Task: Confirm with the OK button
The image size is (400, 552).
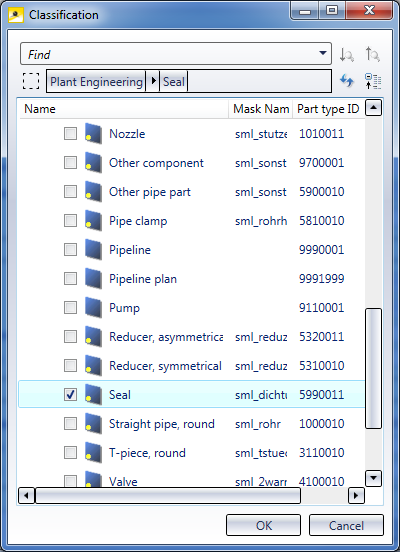Action: tap(263, 525)
